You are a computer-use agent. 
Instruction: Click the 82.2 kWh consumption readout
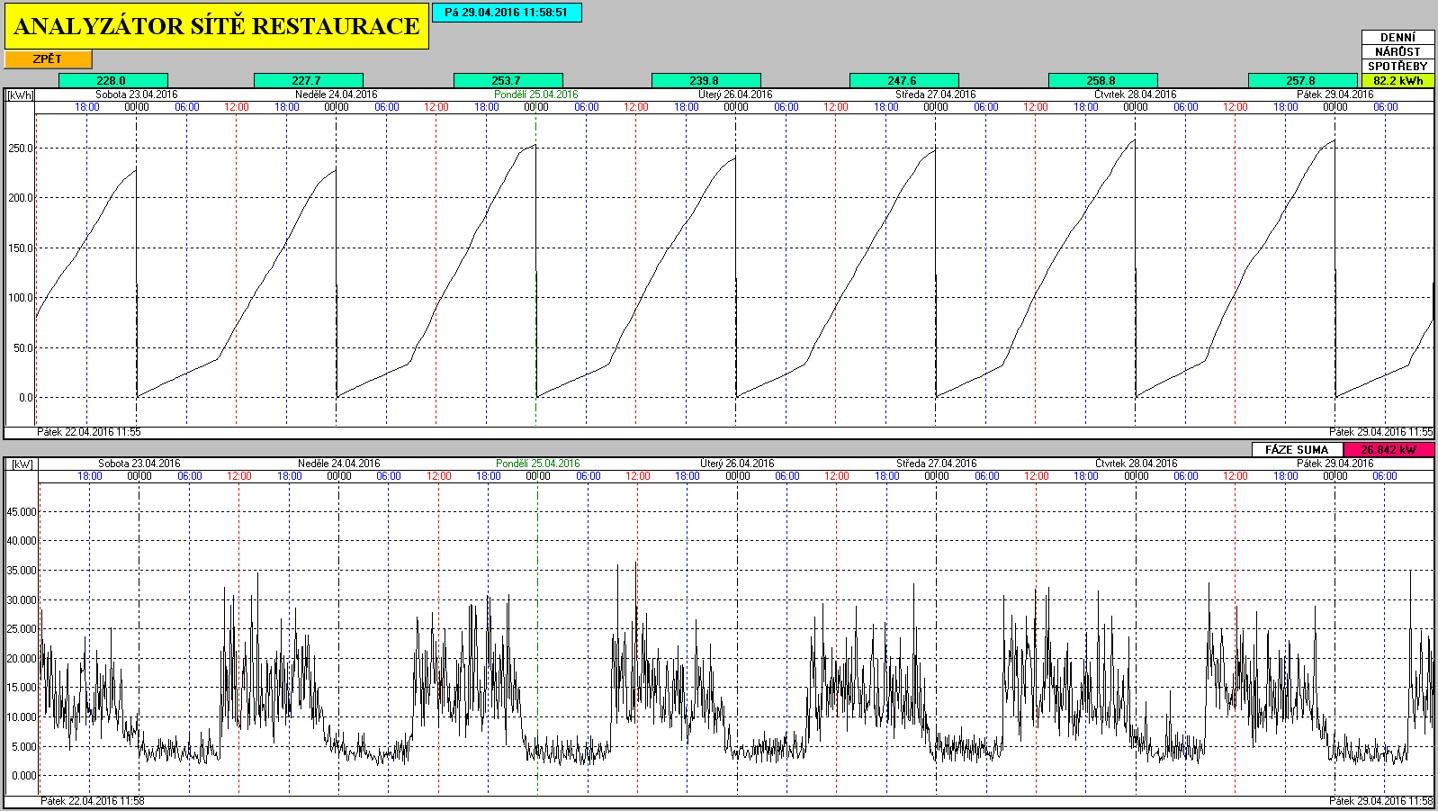[1398, 80]
